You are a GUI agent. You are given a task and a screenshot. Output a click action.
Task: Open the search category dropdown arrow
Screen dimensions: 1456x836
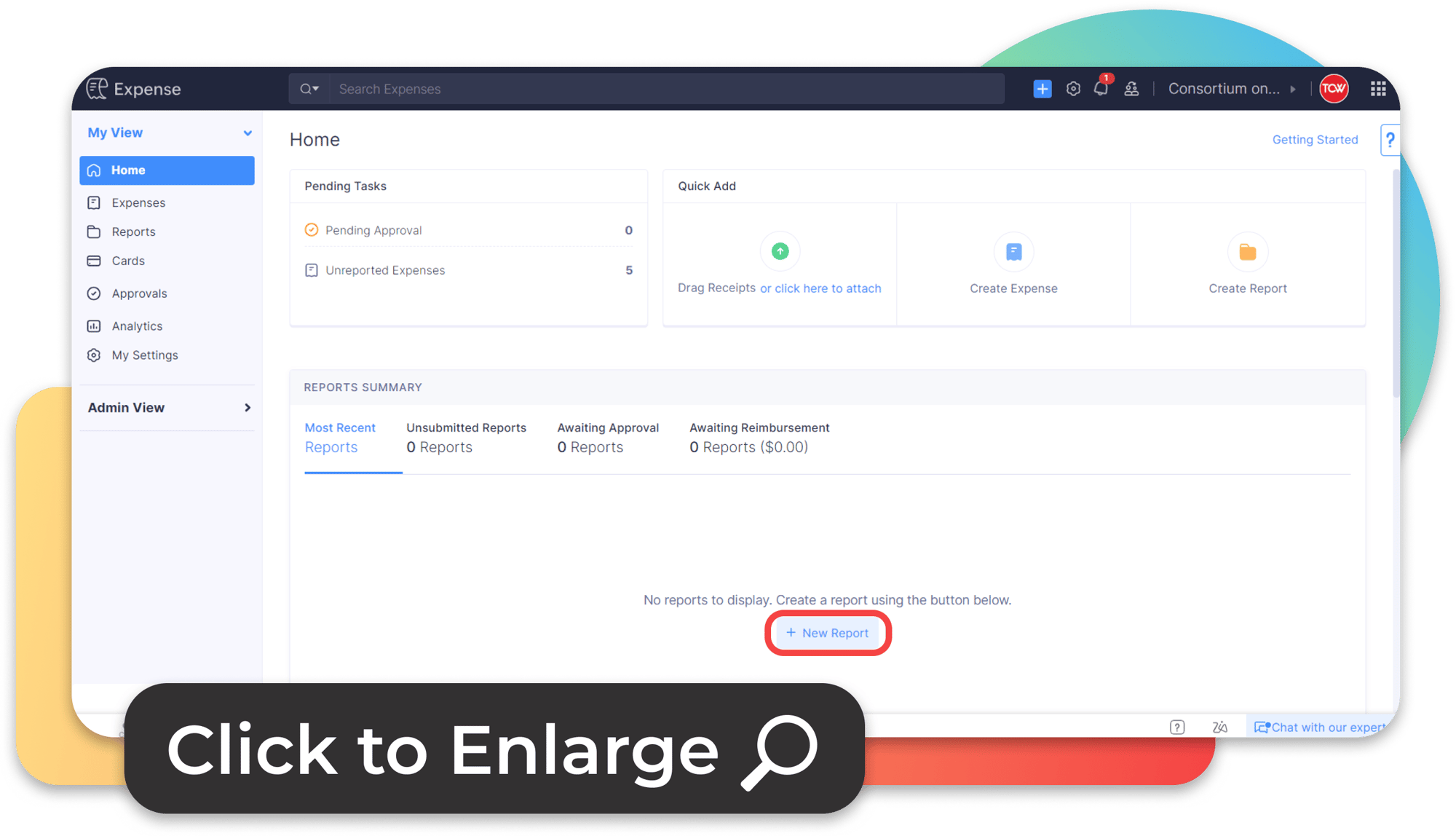pos(316,88)
